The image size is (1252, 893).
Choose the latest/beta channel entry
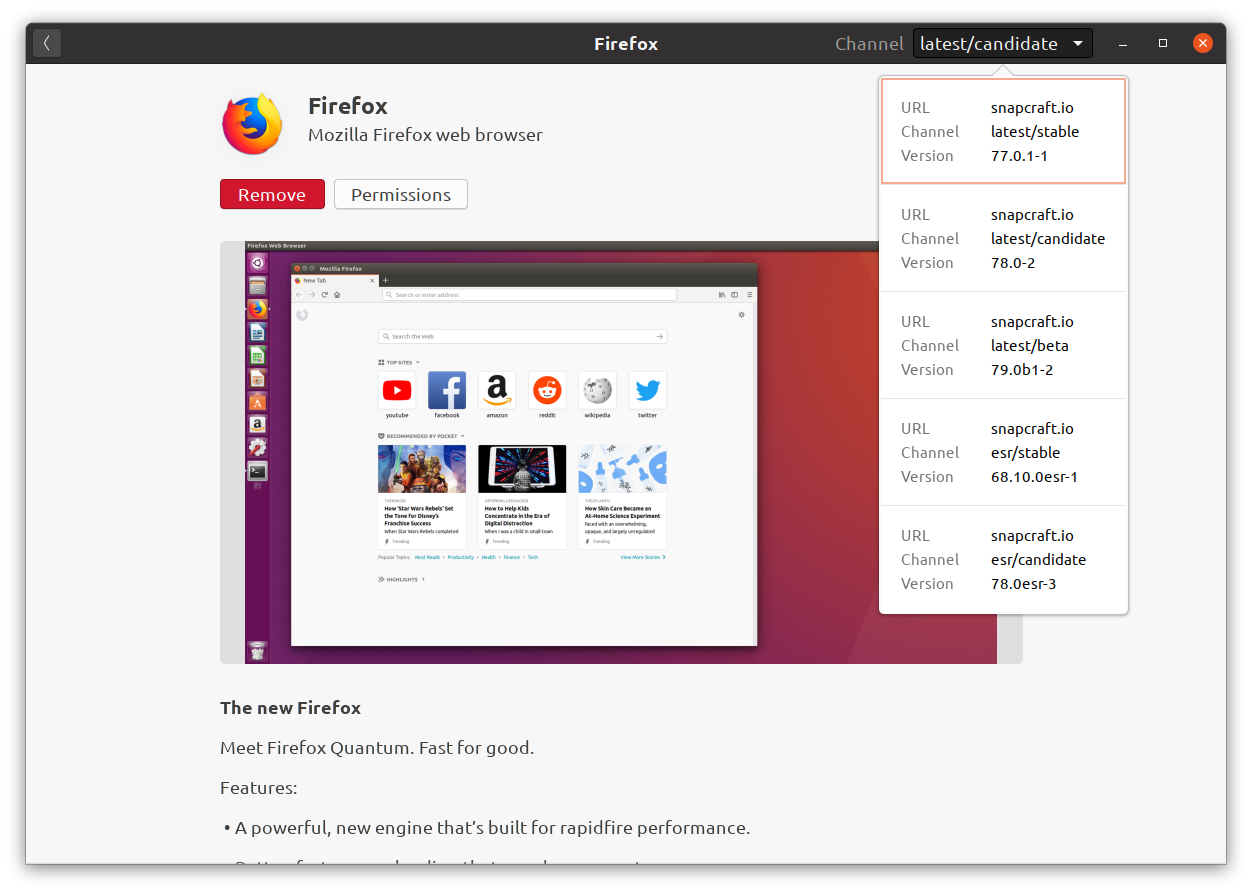pyautogui.click(x=1003, y=345)
